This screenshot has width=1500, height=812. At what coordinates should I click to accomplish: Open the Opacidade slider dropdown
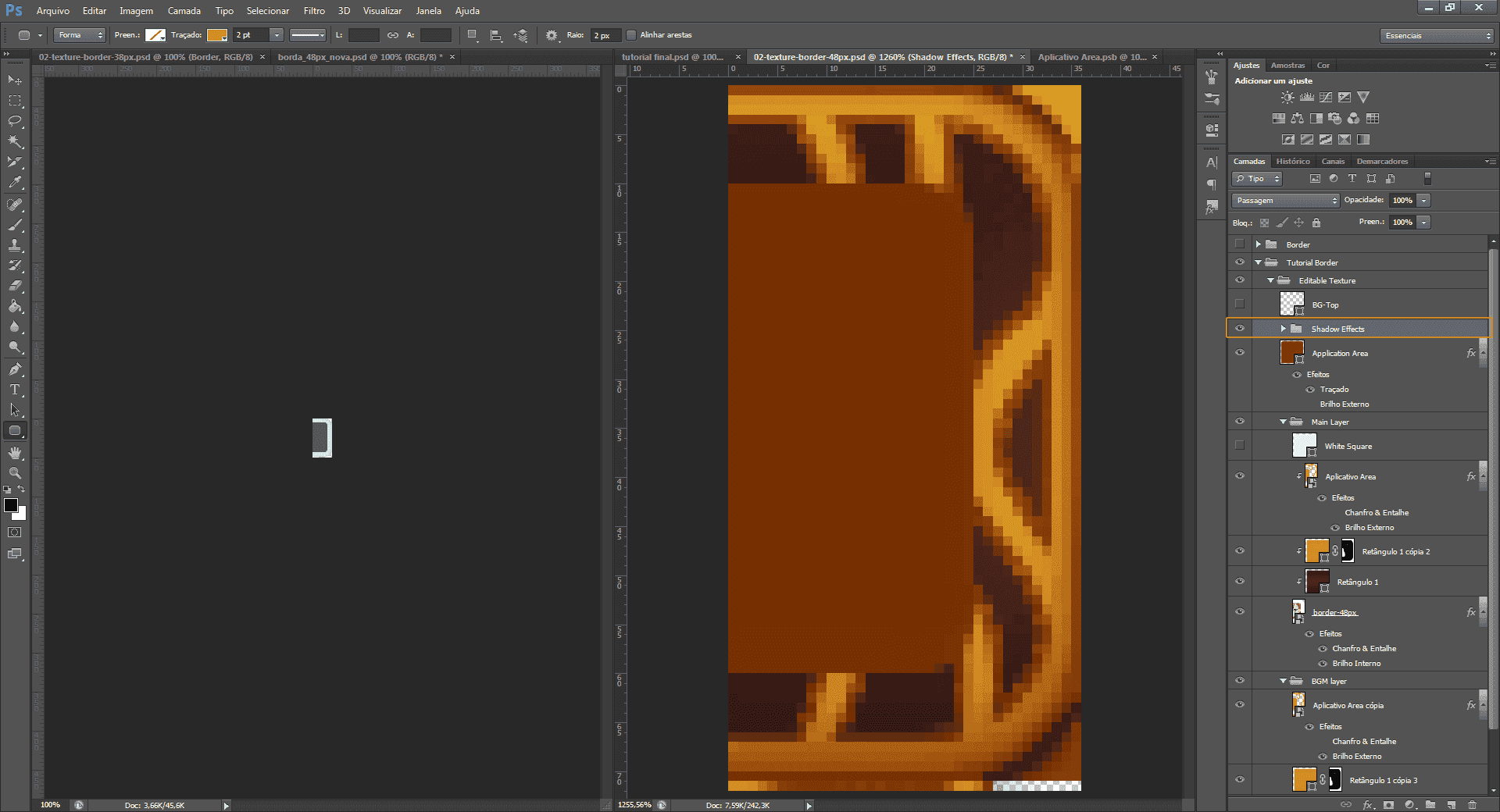(1424, 201)
